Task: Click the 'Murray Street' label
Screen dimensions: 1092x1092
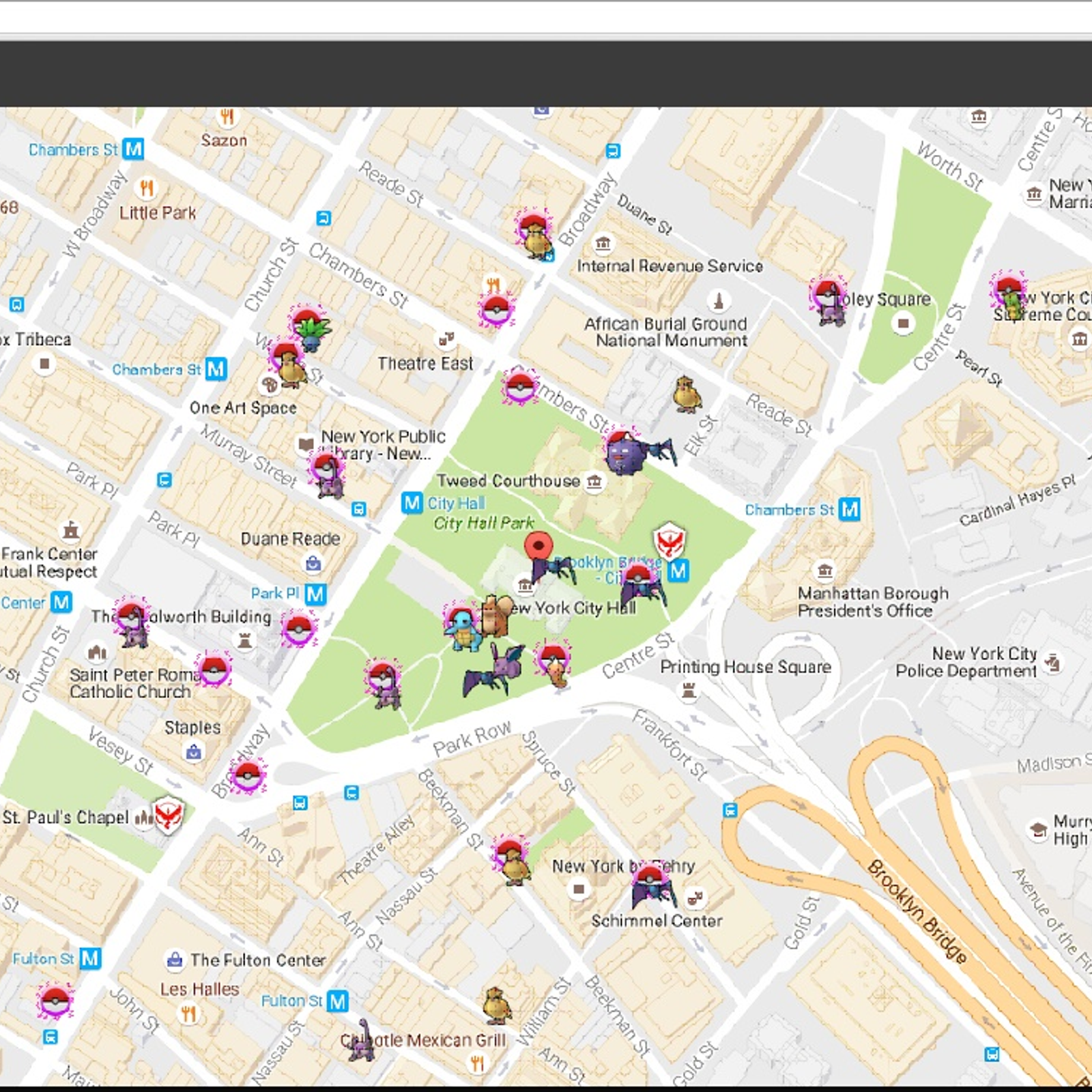Action: click(248, 456)
